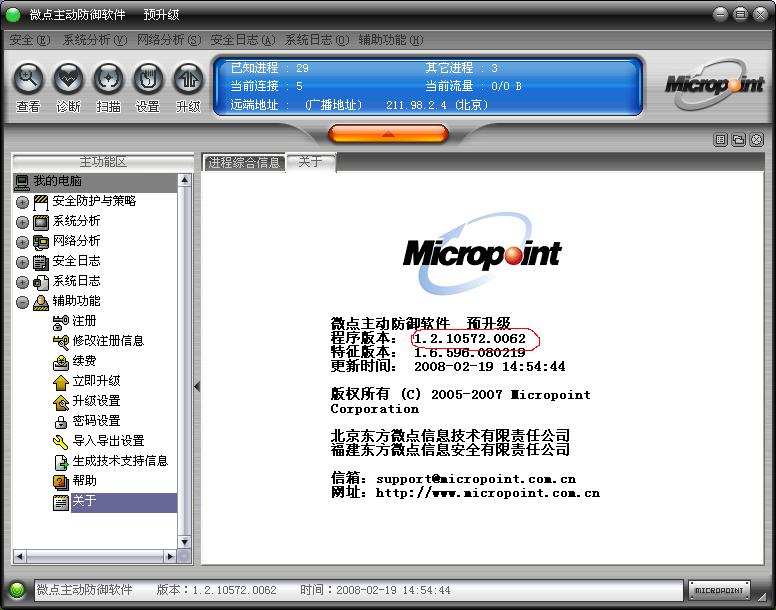Click the 立即升级 up-arrow icon
Screen dimensions: 776x610
point(60,382)
